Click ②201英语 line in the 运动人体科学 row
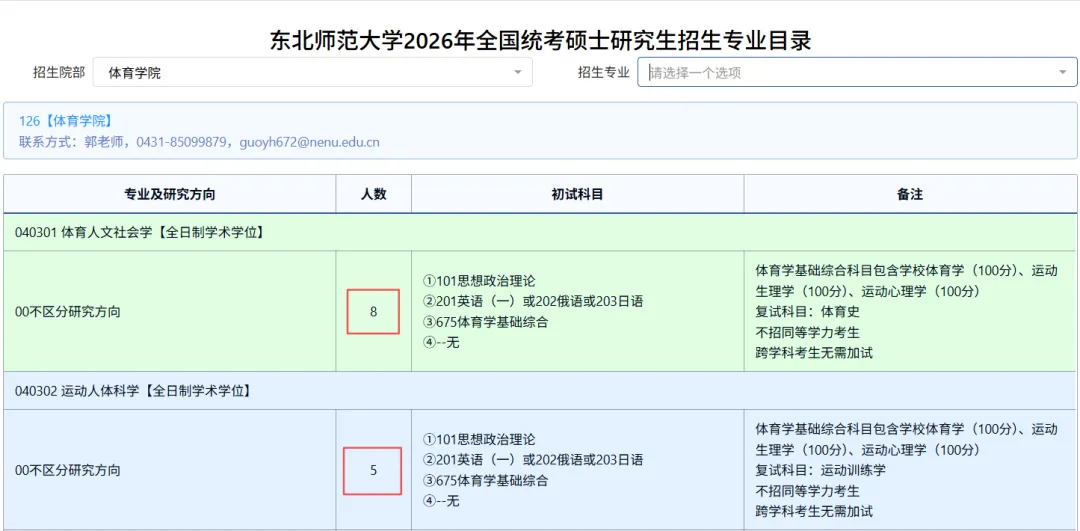 532,459
